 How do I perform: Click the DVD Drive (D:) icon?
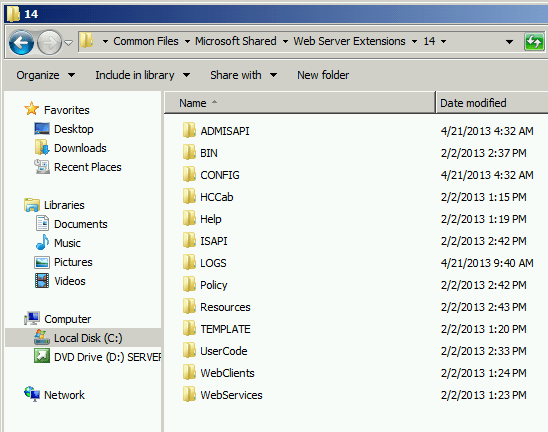pyautogui.click(x=42, y=356)
